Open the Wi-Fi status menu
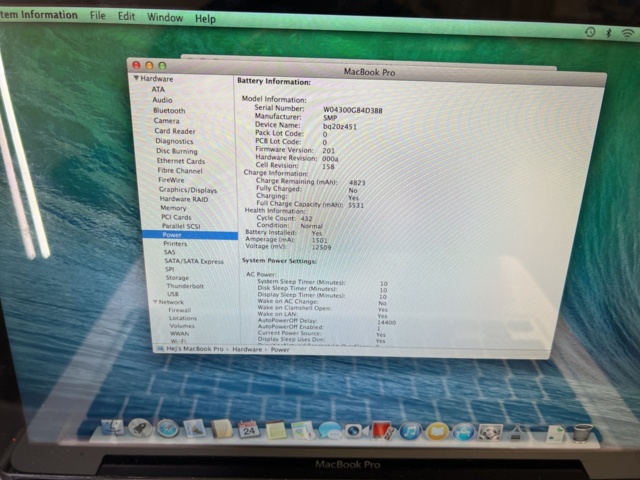 pyautogui.click(x=628, y=34)
